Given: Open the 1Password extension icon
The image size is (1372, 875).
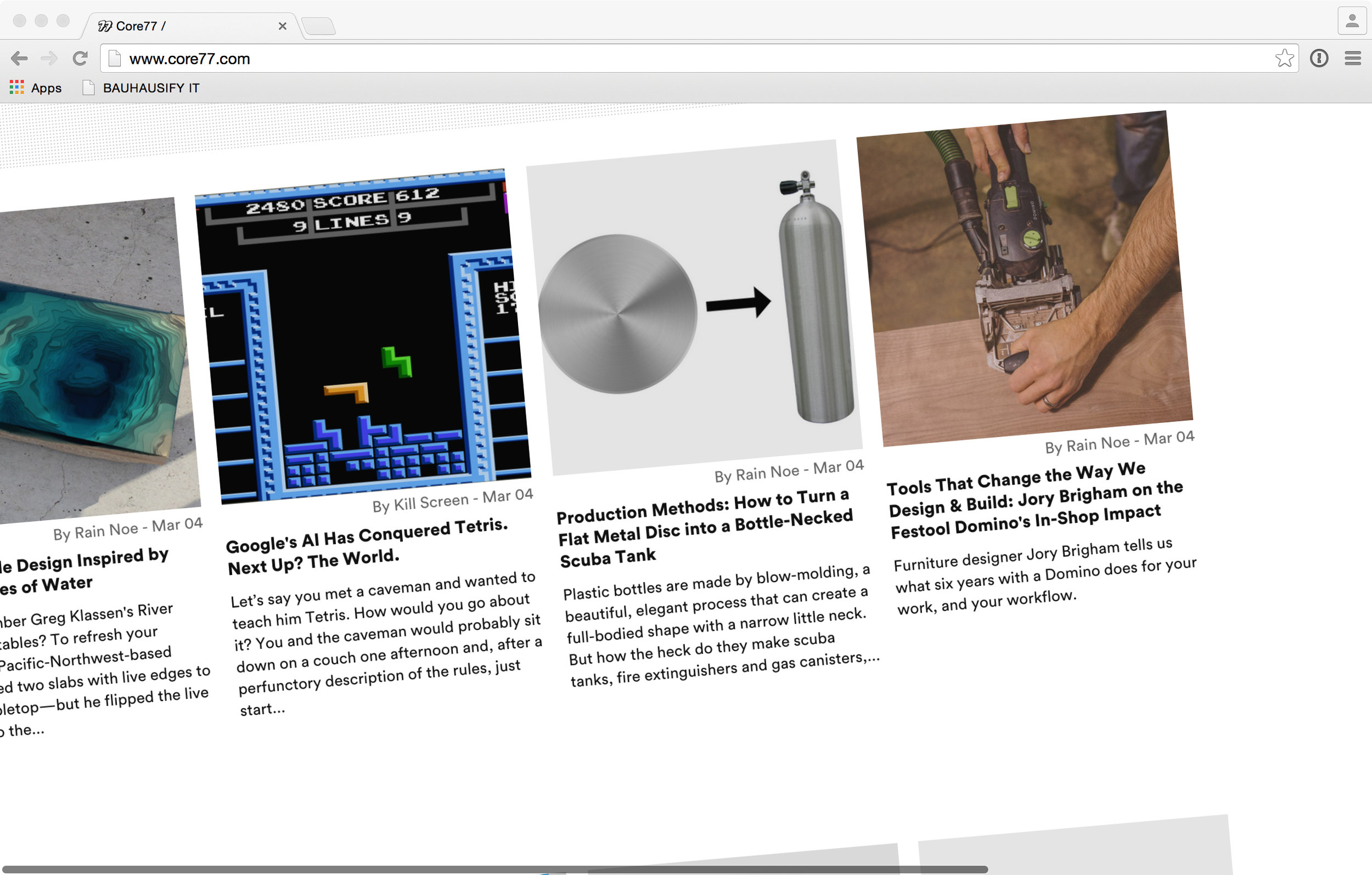Looking at the screenshot, I should [1319, 58].
